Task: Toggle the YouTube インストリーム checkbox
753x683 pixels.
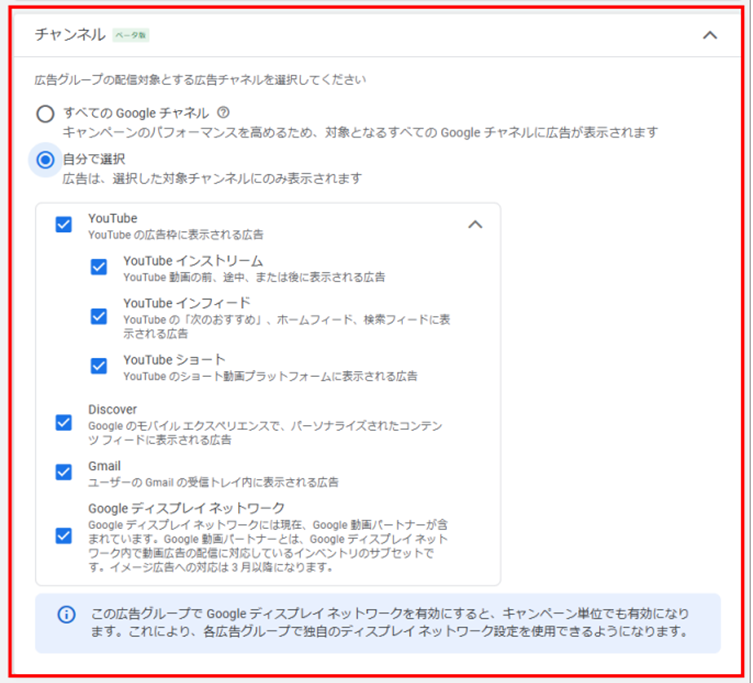Action: point(99,267)
